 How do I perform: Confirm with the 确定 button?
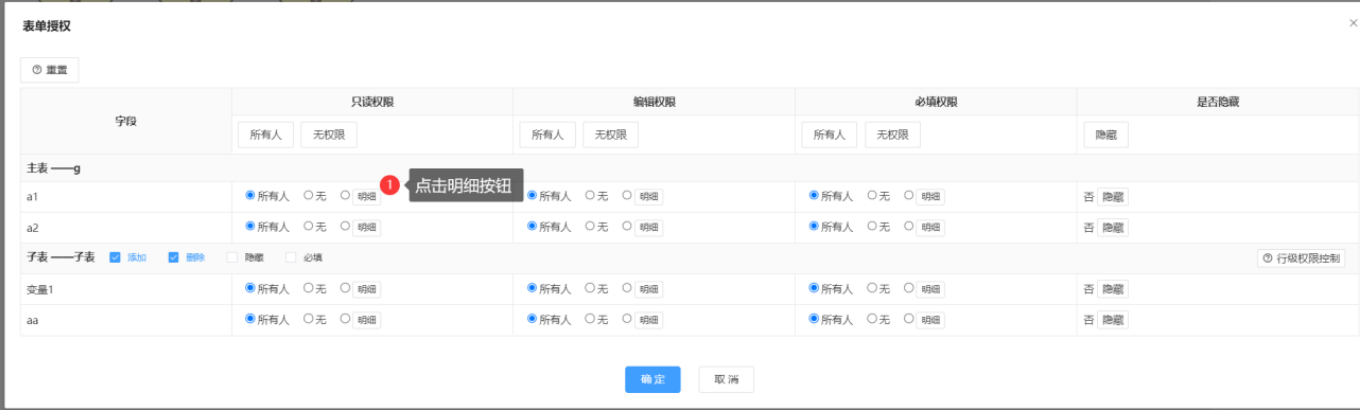[x=653, y=380]
